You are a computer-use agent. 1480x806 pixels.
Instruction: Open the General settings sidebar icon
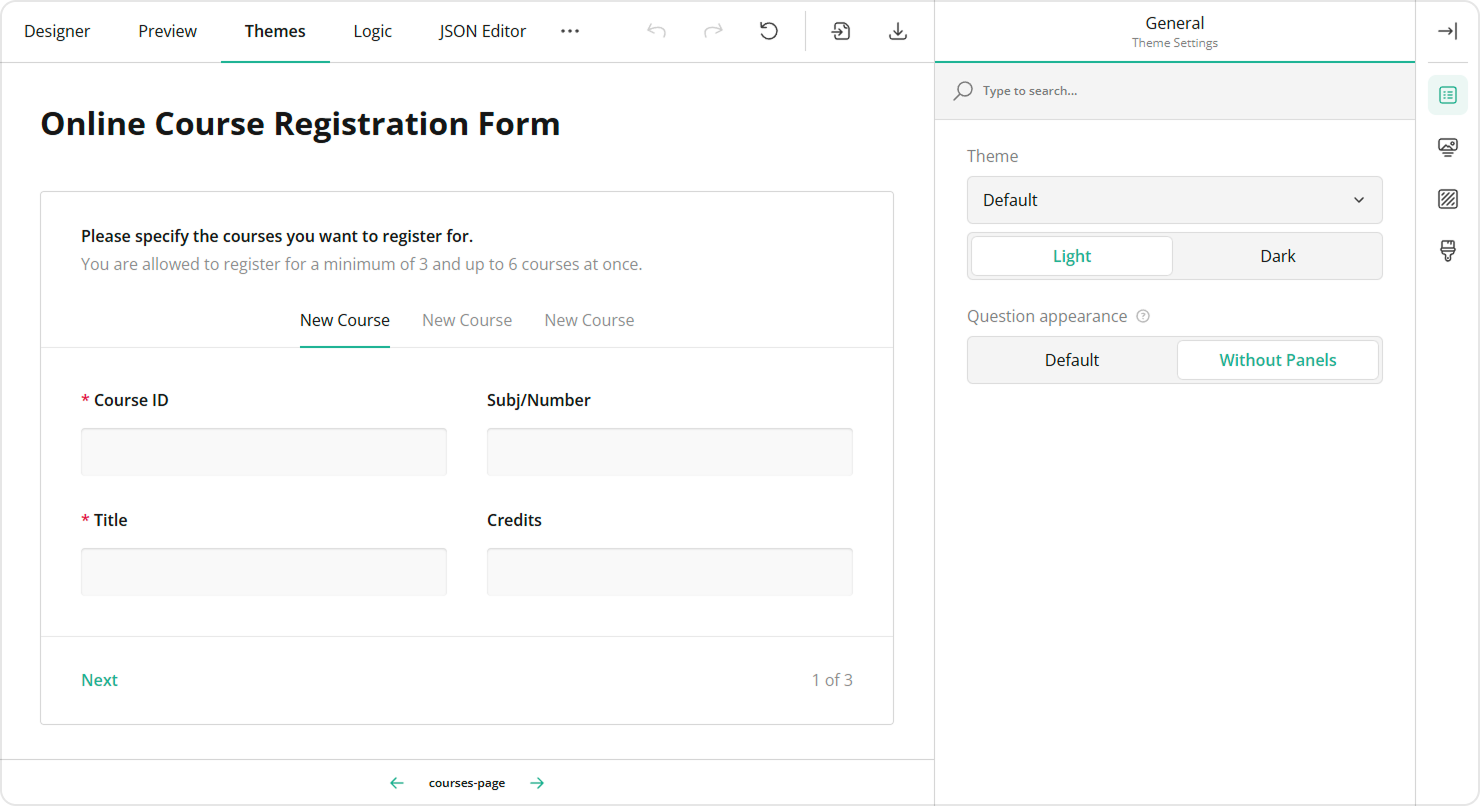[1447, 95]
